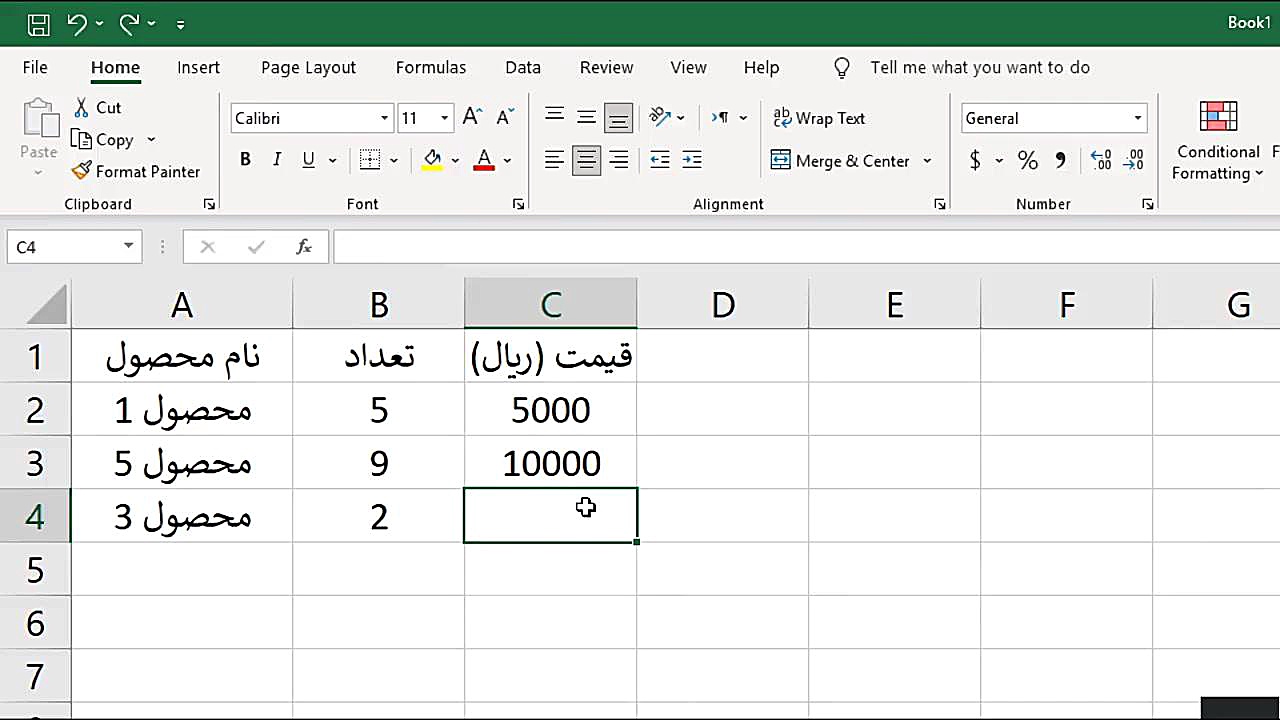
Task: Increase Decimal places
Action: 1101,160
